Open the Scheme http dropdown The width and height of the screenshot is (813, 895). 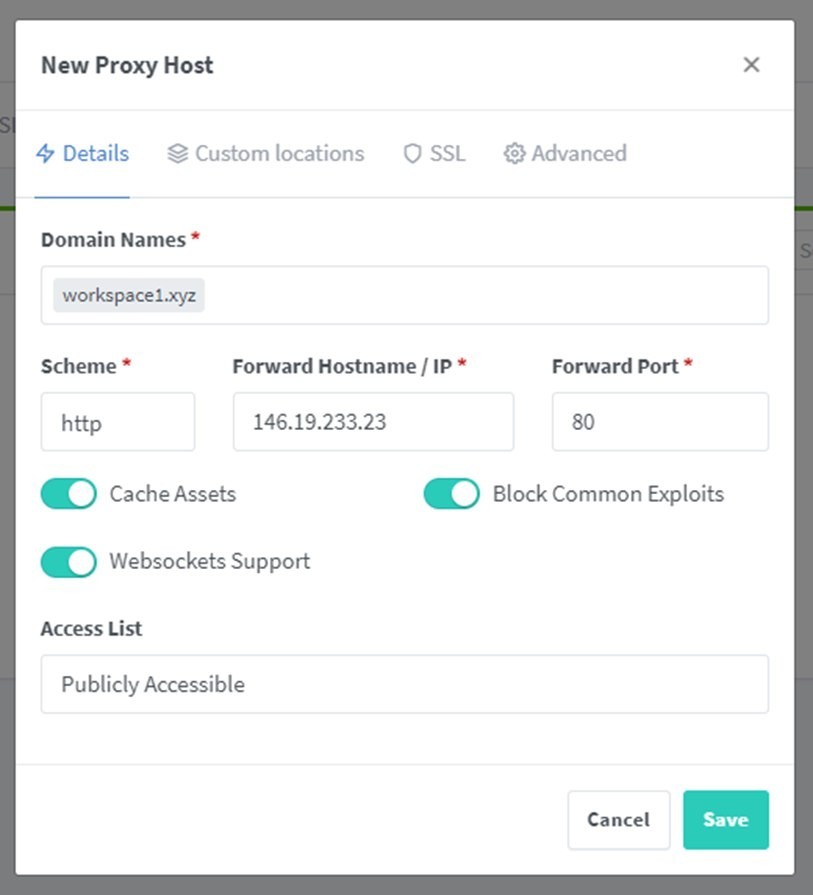pyautogui.click(x=118, y=422)
